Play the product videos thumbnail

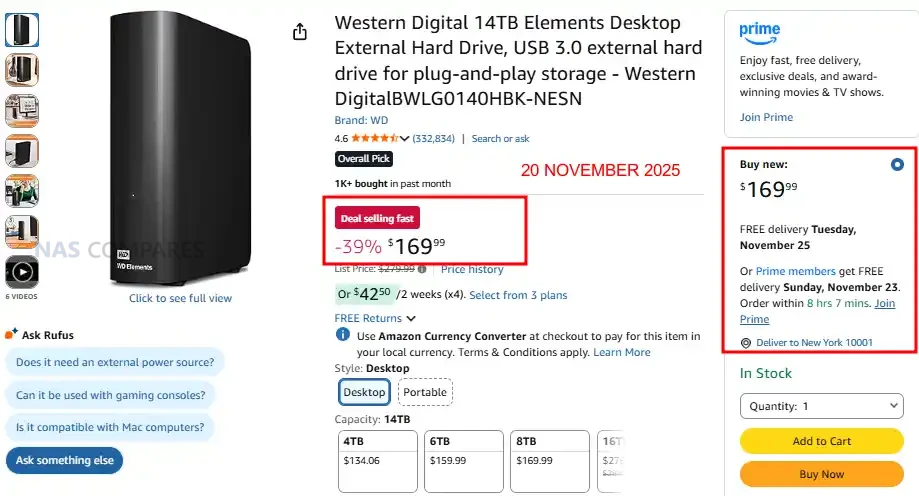[x=22, y=273]
